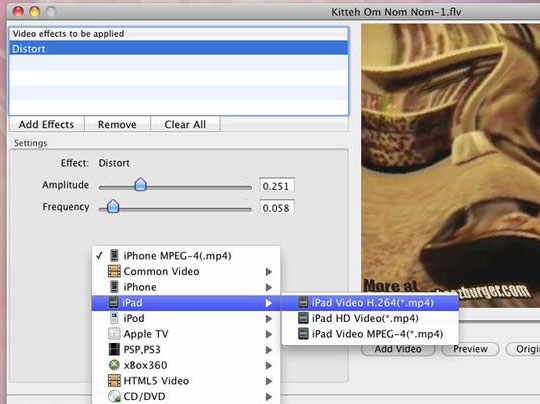Viewport: 540px width, 404px height.
Task: Click the xBox360 green icon
Action: (x=114, y=365)
